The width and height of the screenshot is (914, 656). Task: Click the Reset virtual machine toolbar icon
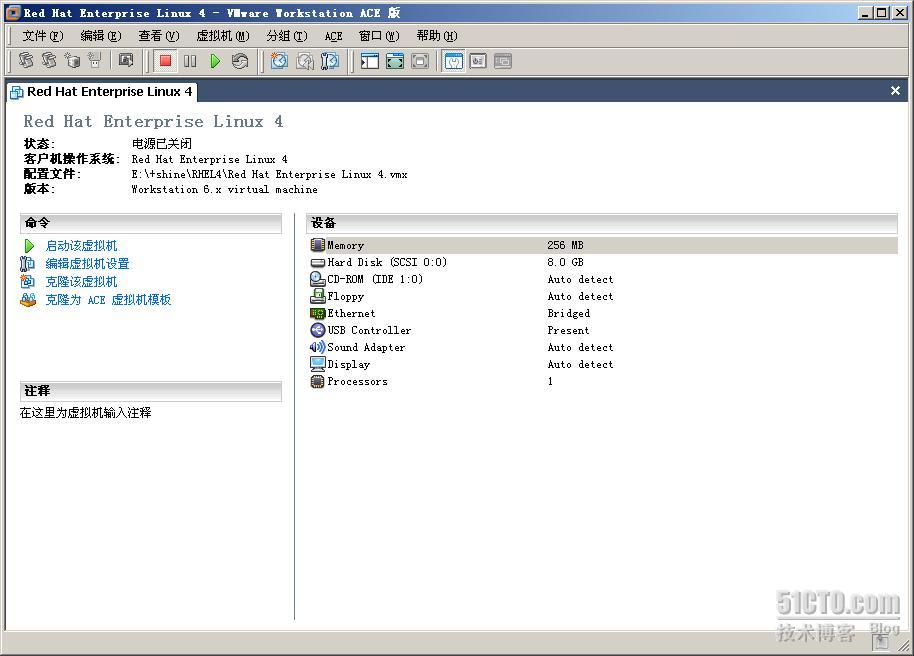(x=240, y=61)
